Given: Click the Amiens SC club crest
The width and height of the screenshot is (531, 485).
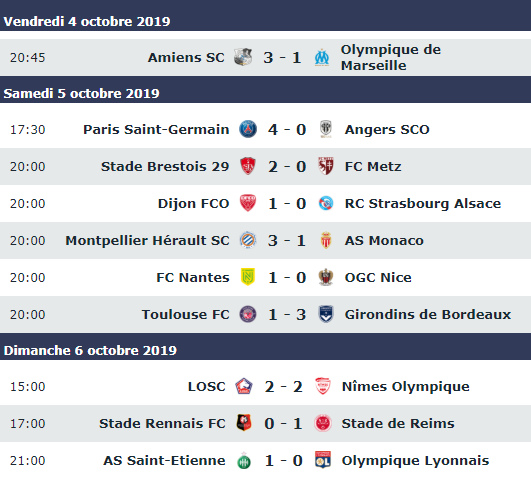Looking at the screenshot, I should (x=243, y=57).
